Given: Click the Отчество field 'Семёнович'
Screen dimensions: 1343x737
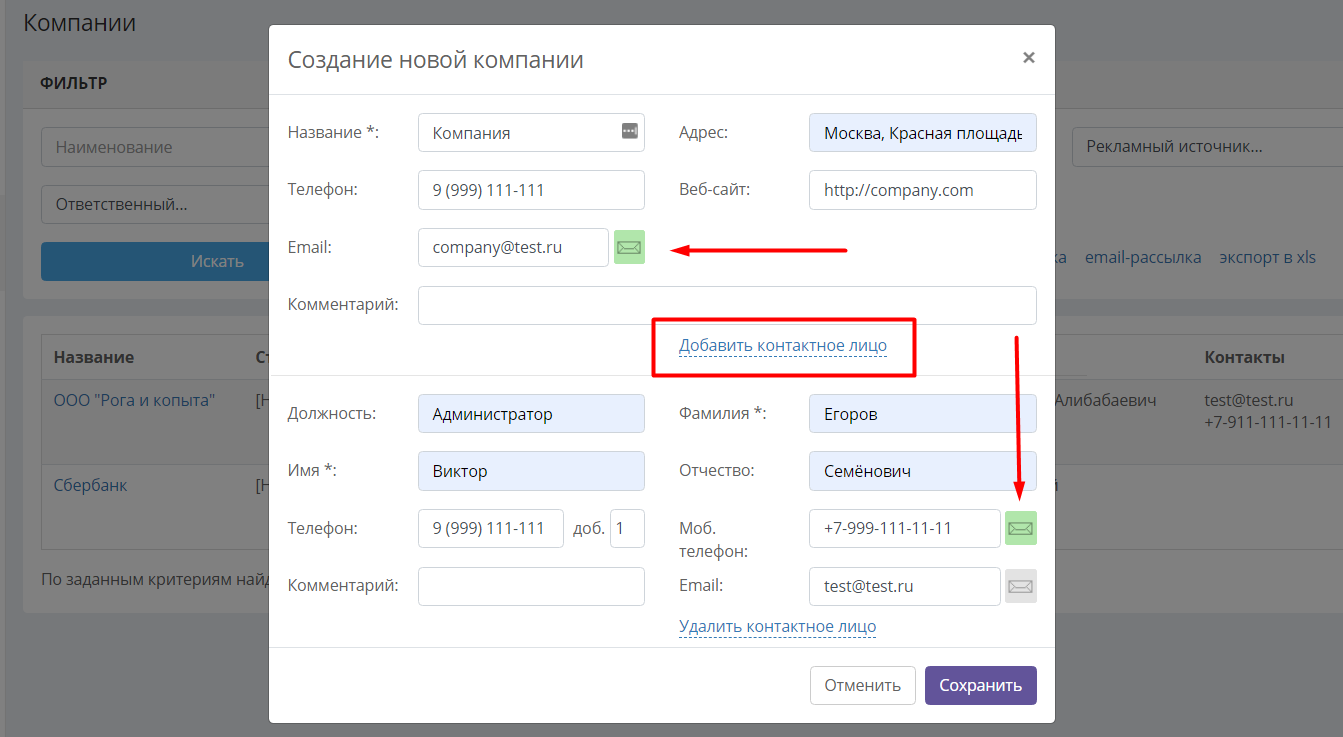Looking at the screenshot, I should 923,471.
